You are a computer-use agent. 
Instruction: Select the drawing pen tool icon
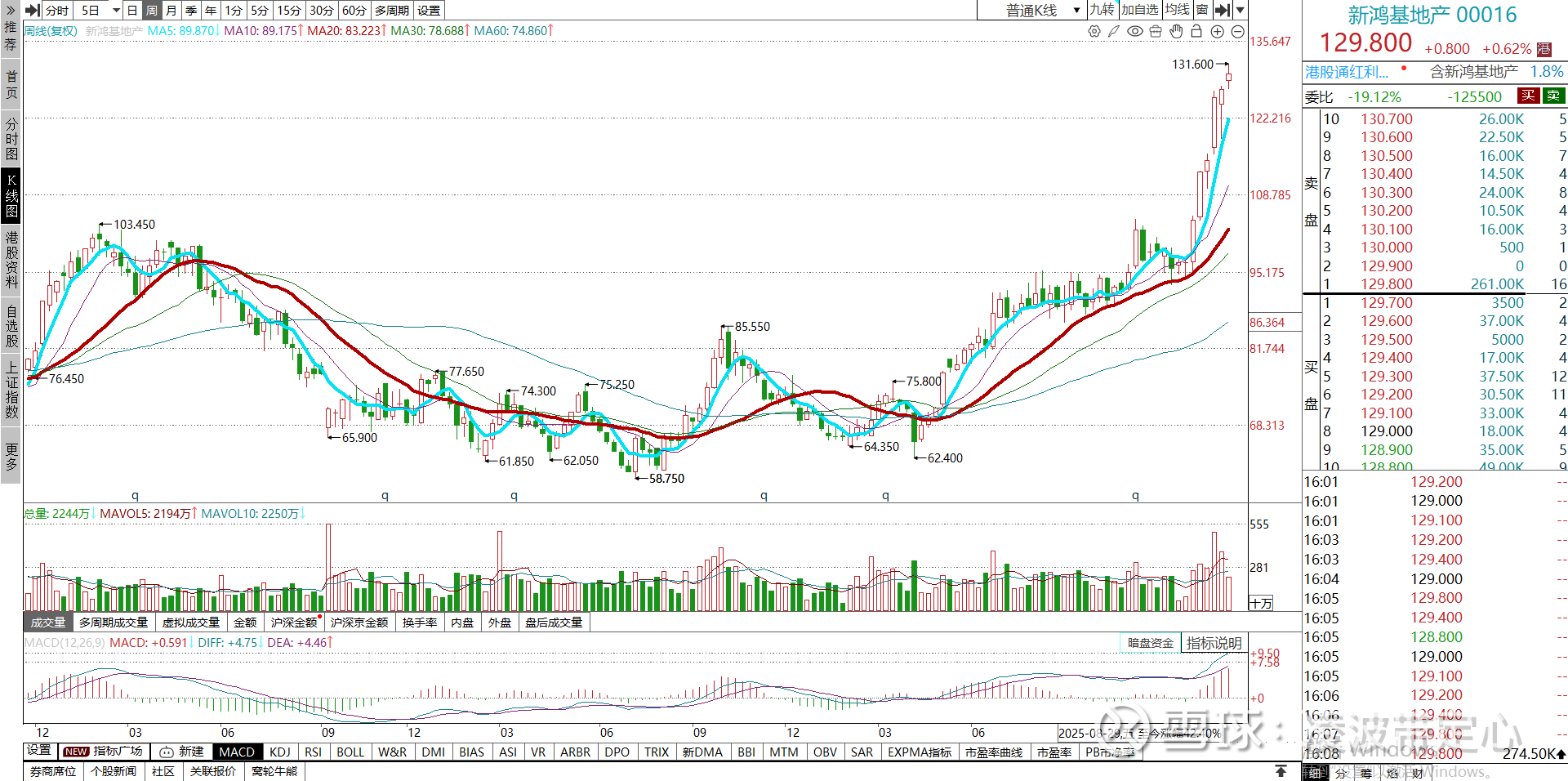1114,31
